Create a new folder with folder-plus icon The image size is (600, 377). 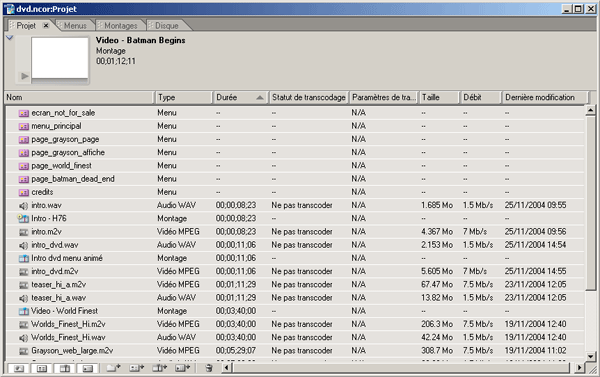(114, 368)
